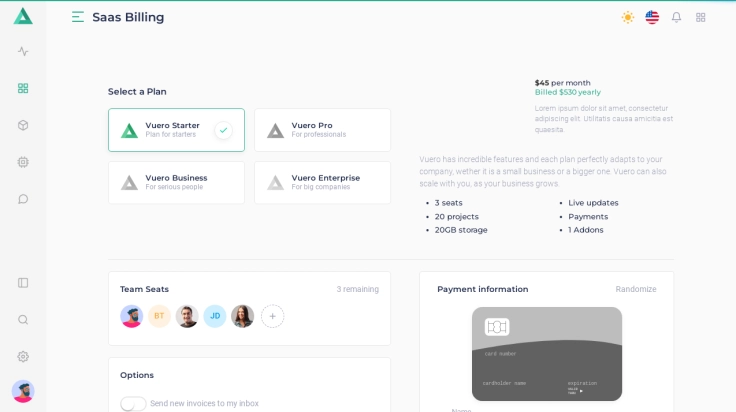The width and height of the screenshot is (736, 412).
Task: Click the Randomize payment link
Action: [636, 289]
